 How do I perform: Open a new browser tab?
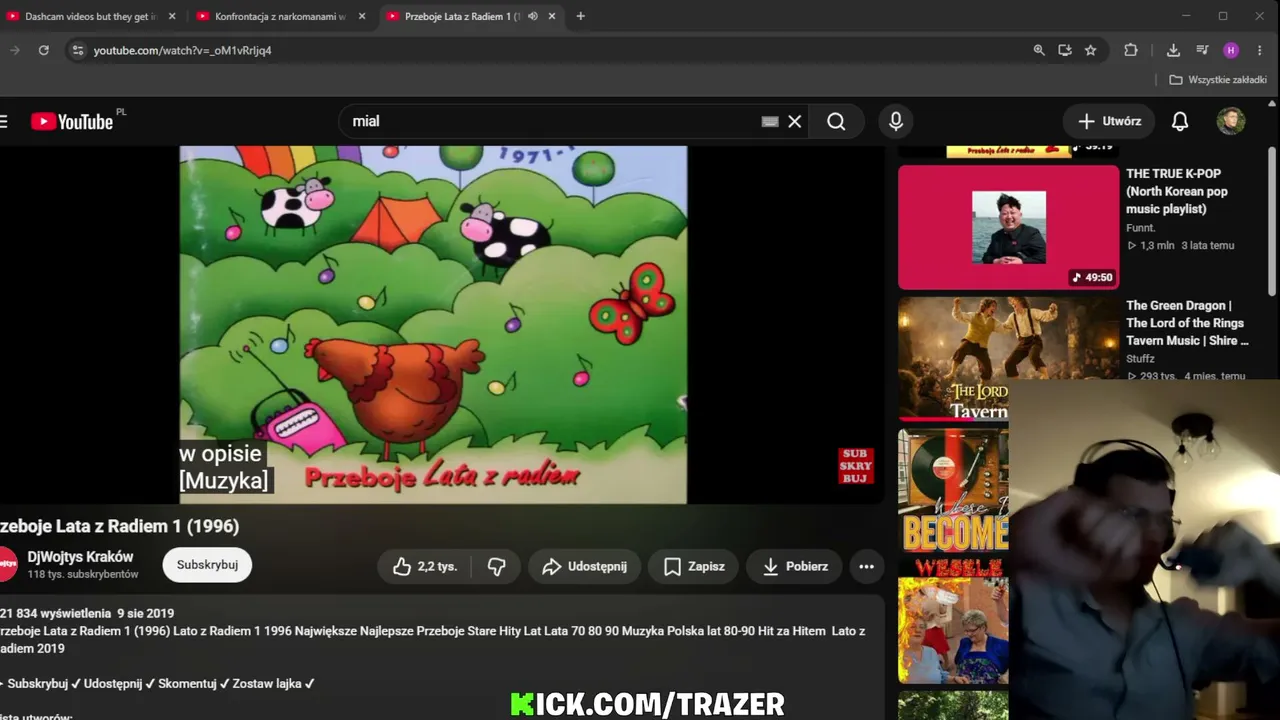point(580,16)
